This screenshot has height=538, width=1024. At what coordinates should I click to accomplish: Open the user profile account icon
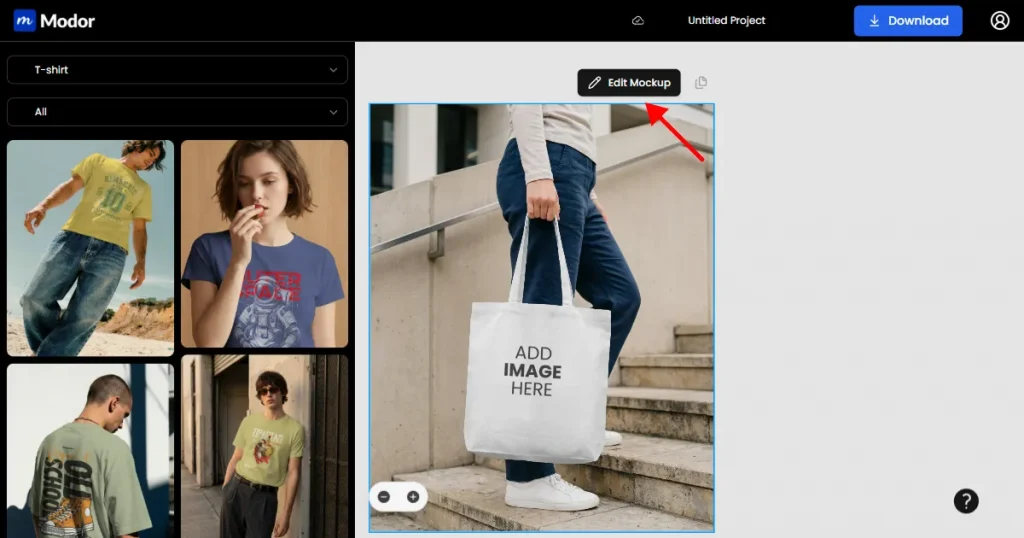[999, 21]
